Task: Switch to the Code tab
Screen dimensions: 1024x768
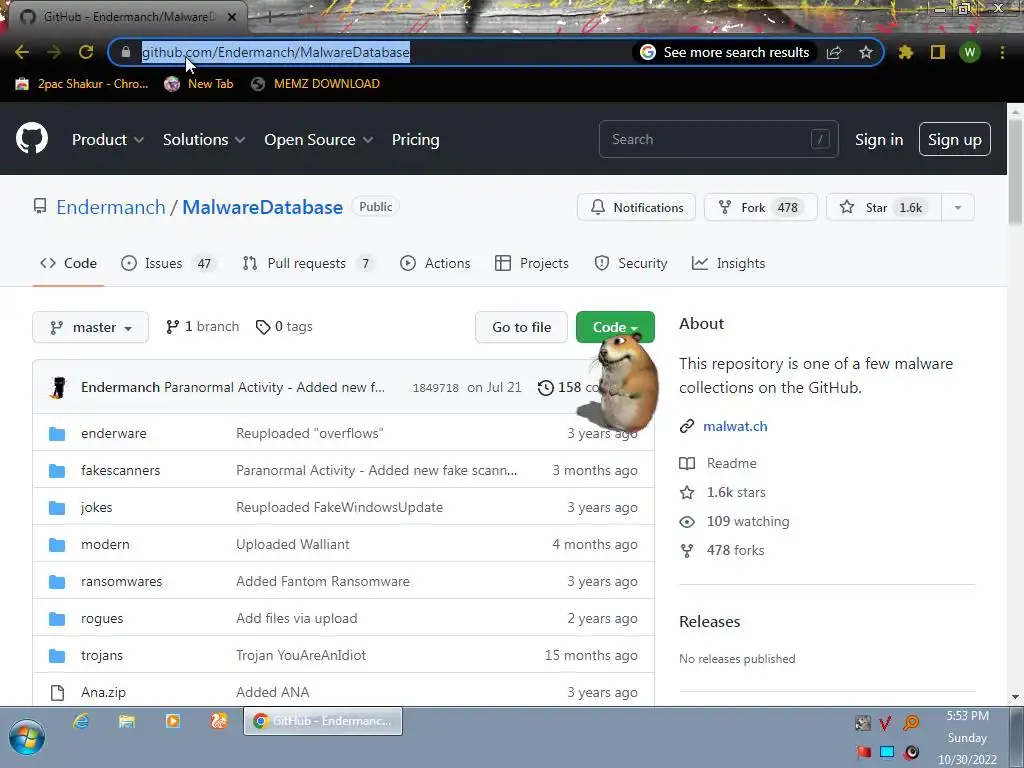Action: coord(69,263)
